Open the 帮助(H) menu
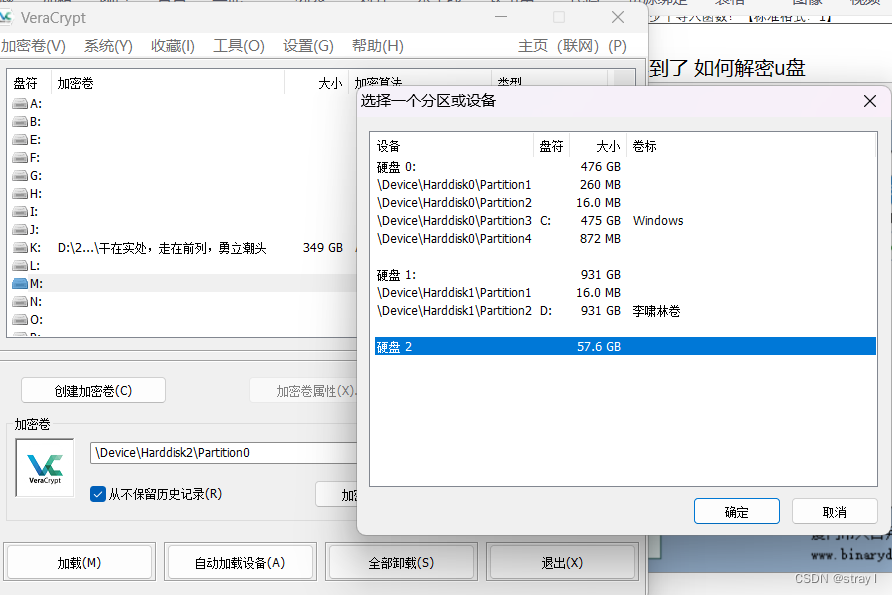 (x=378, y=46)
